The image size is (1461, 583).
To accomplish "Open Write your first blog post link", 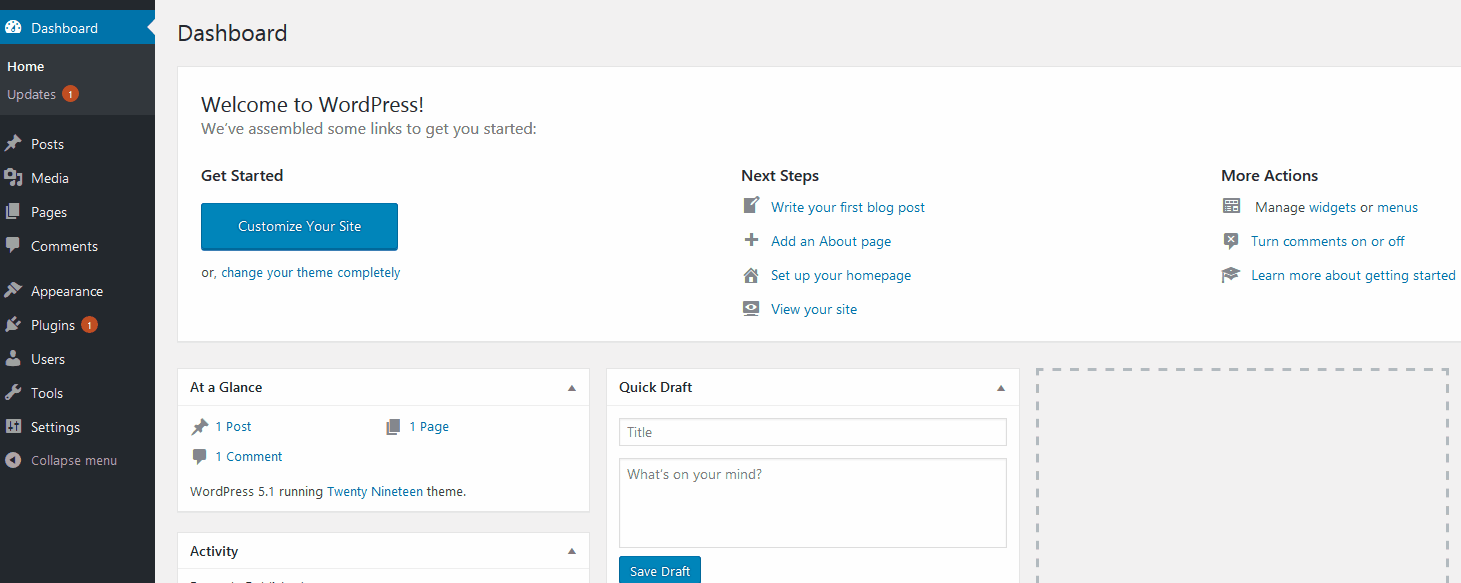I will click(848, 207).
